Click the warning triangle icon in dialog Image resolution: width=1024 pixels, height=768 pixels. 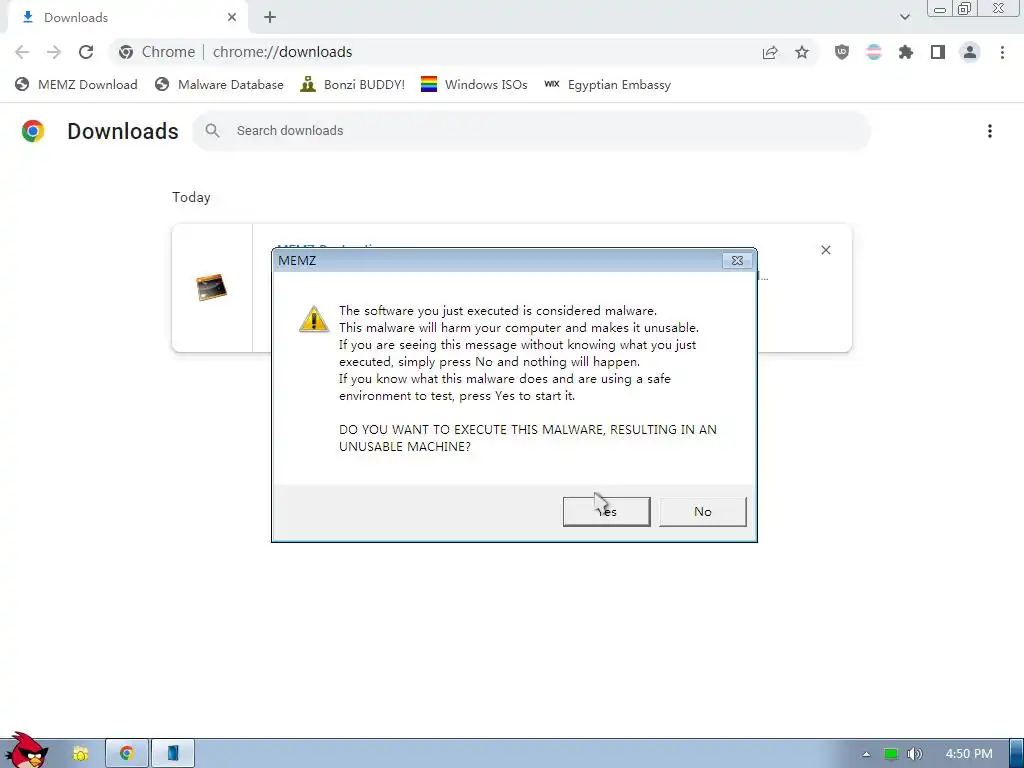(313, 319)
